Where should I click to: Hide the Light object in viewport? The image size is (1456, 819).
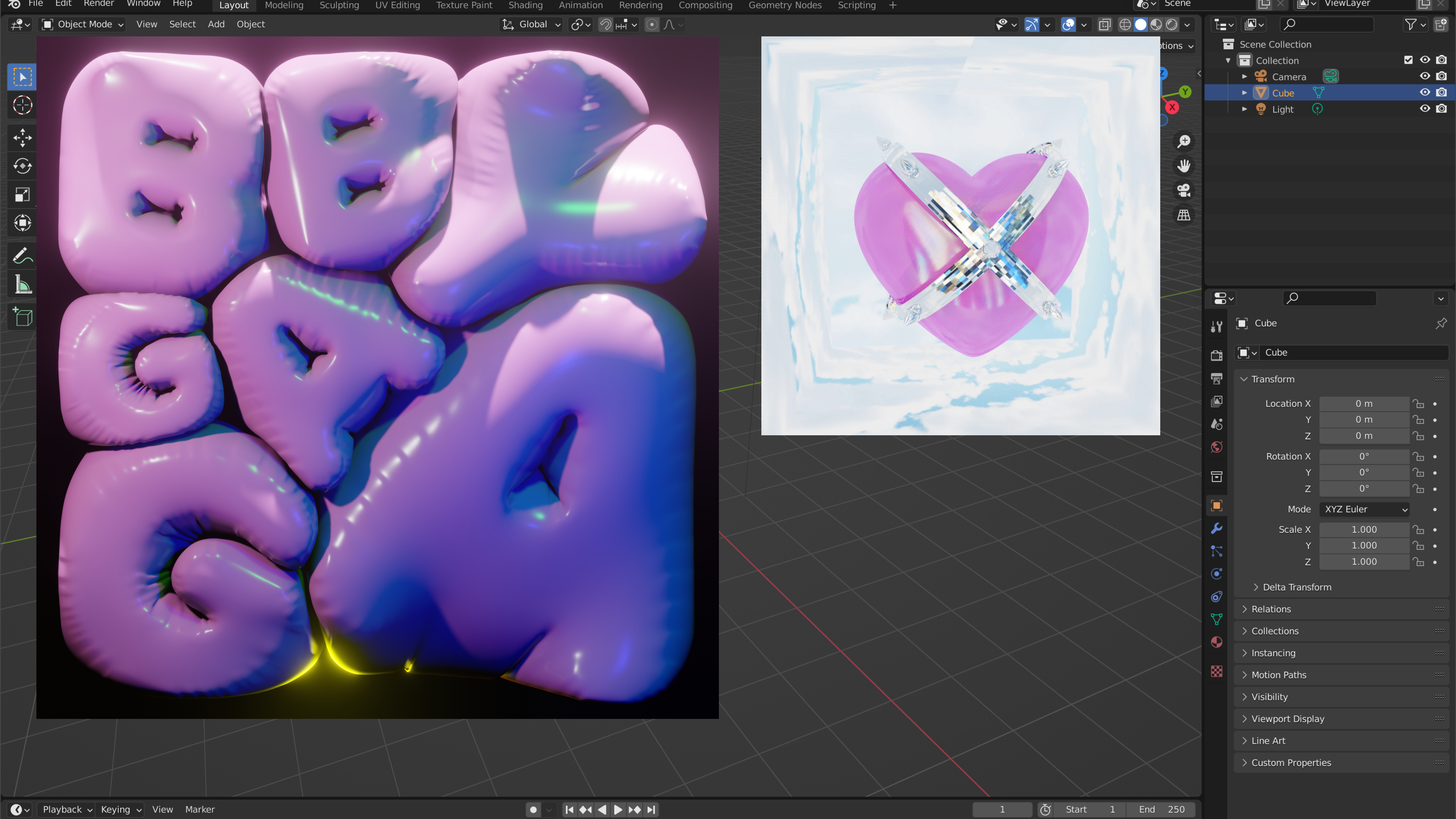tap(1425, 108)
